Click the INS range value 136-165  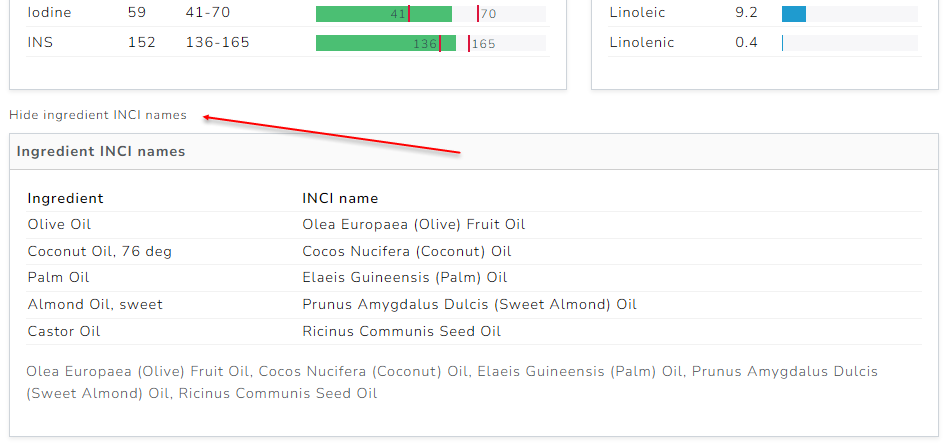click(x=217, y=42)
